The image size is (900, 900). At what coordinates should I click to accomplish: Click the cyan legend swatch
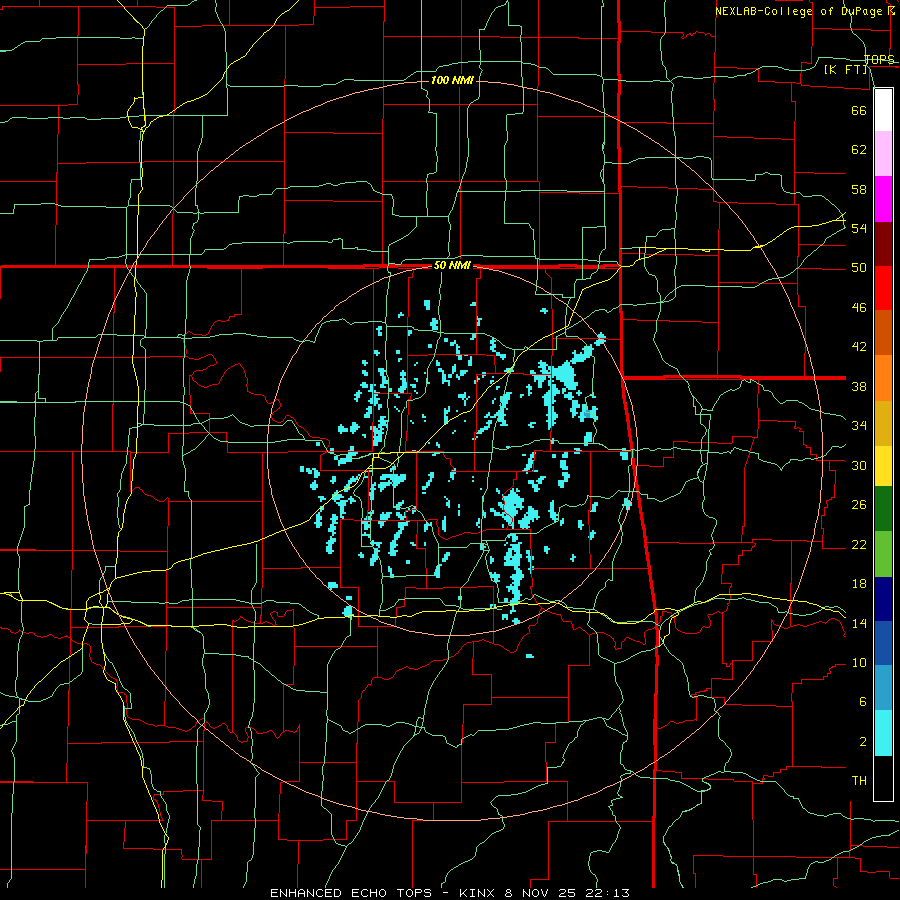point(883,733)
